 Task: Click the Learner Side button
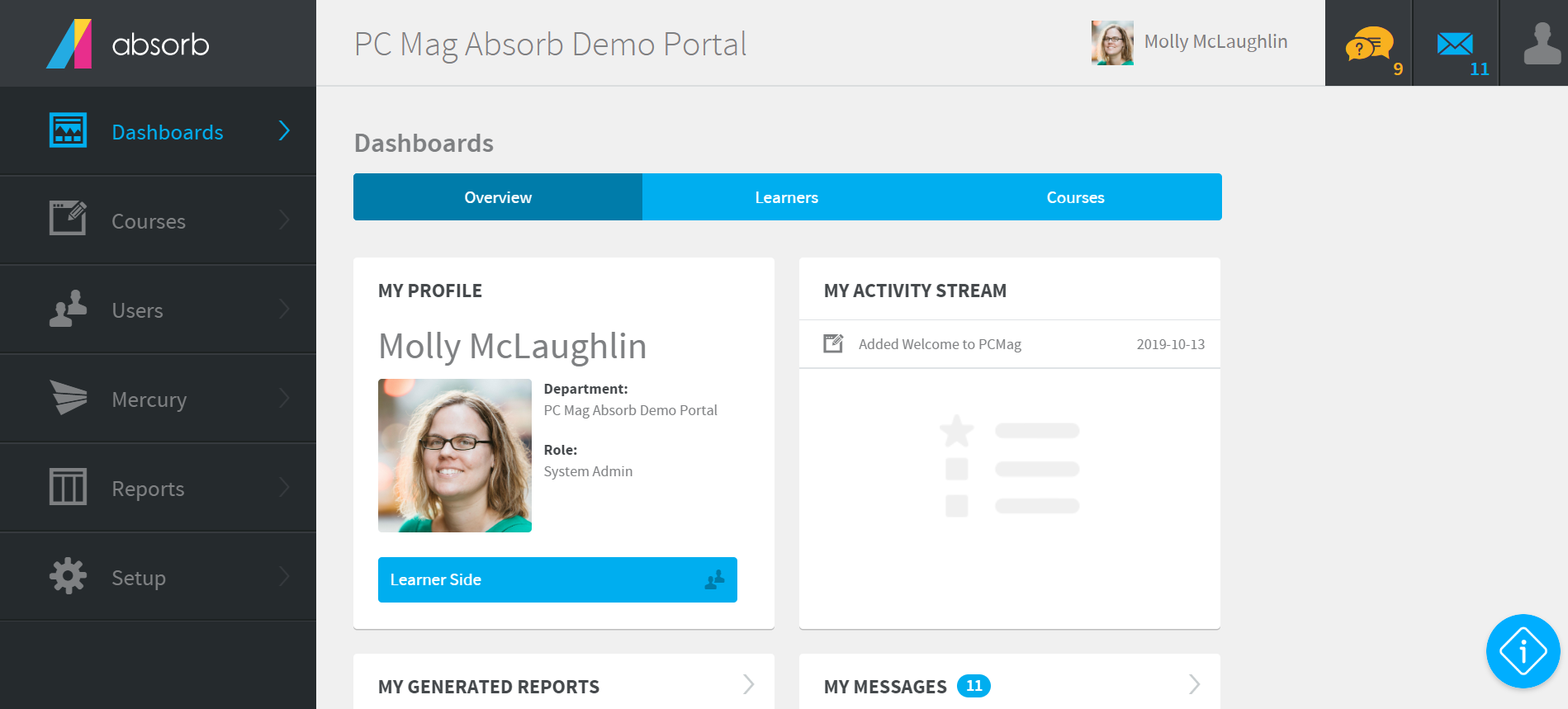click(x=557, y=579)
